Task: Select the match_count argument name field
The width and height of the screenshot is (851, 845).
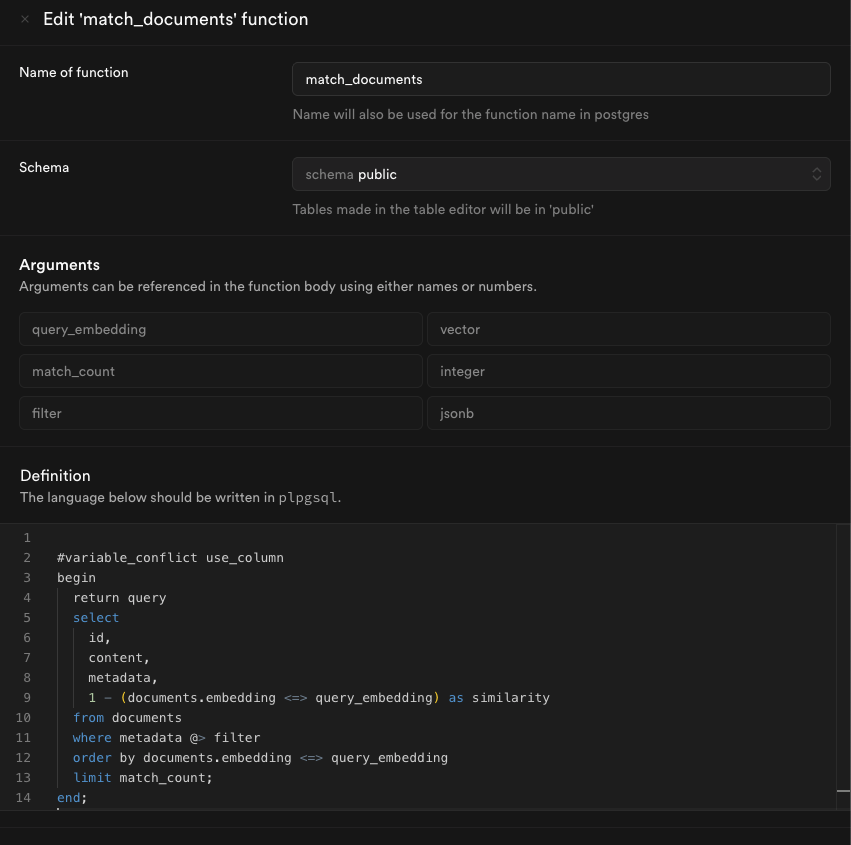Action: click(220, 371)
